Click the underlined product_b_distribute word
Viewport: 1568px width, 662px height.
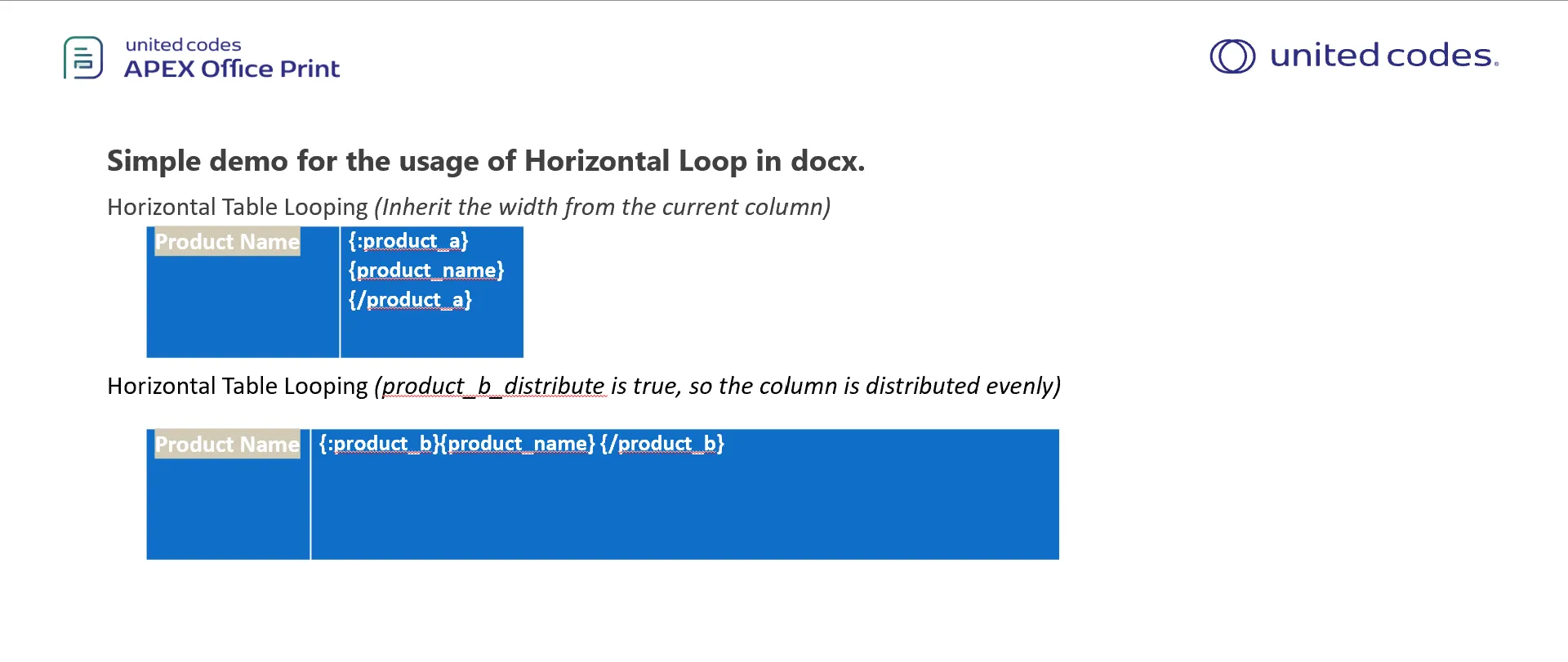494,387
